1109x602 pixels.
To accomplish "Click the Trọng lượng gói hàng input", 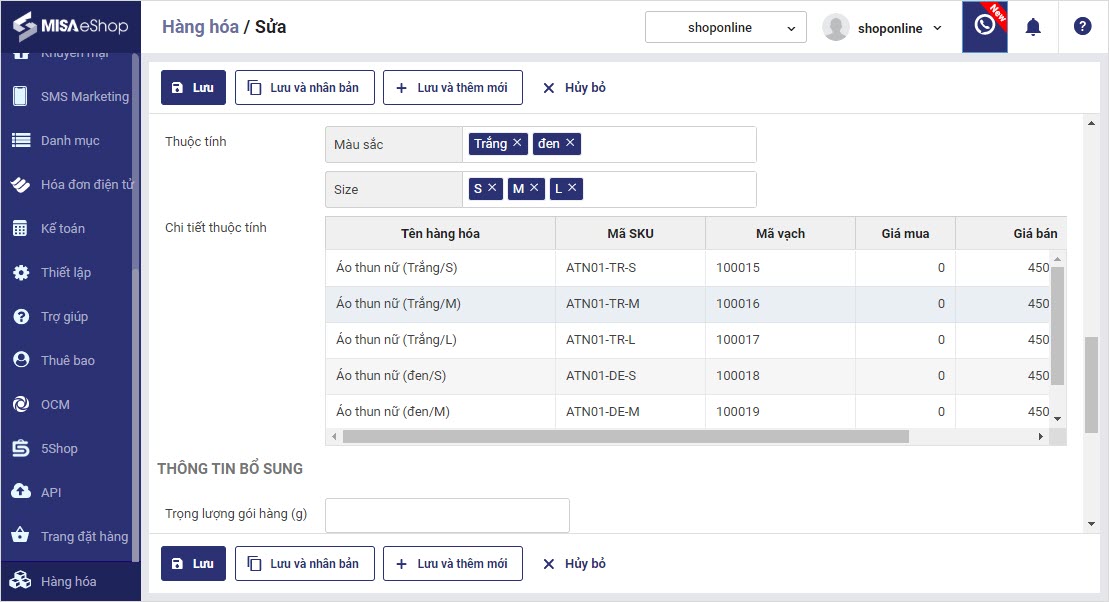I will tap(447, 515).
